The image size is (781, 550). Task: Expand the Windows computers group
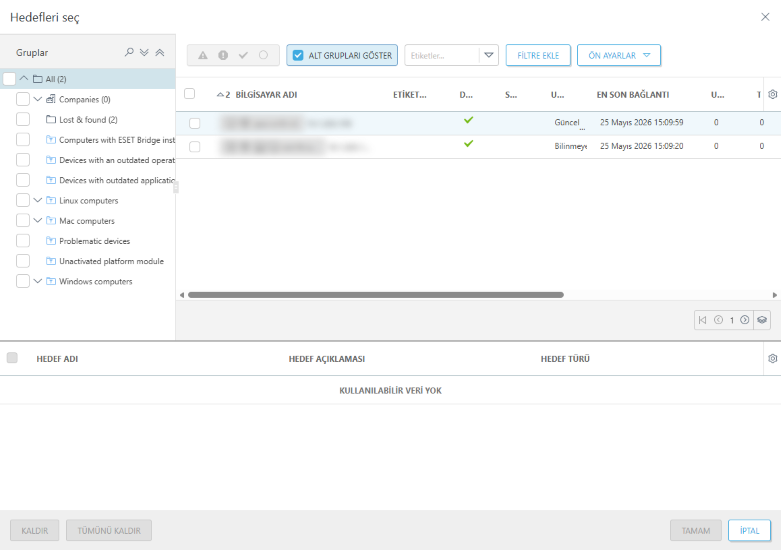click(38, 281)
